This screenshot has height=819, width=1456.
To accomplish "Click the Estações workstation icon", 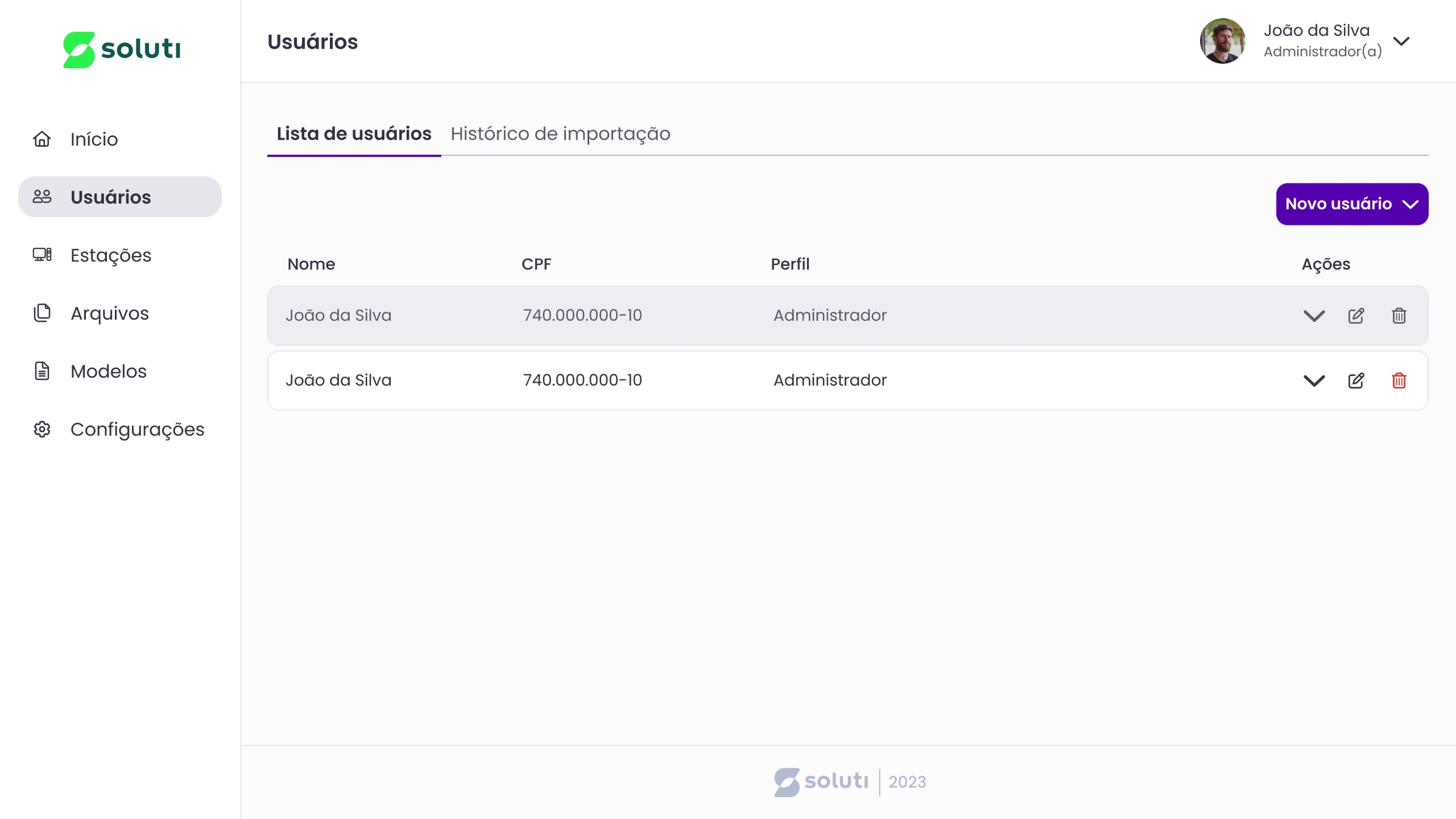I will tap(42, 255).
